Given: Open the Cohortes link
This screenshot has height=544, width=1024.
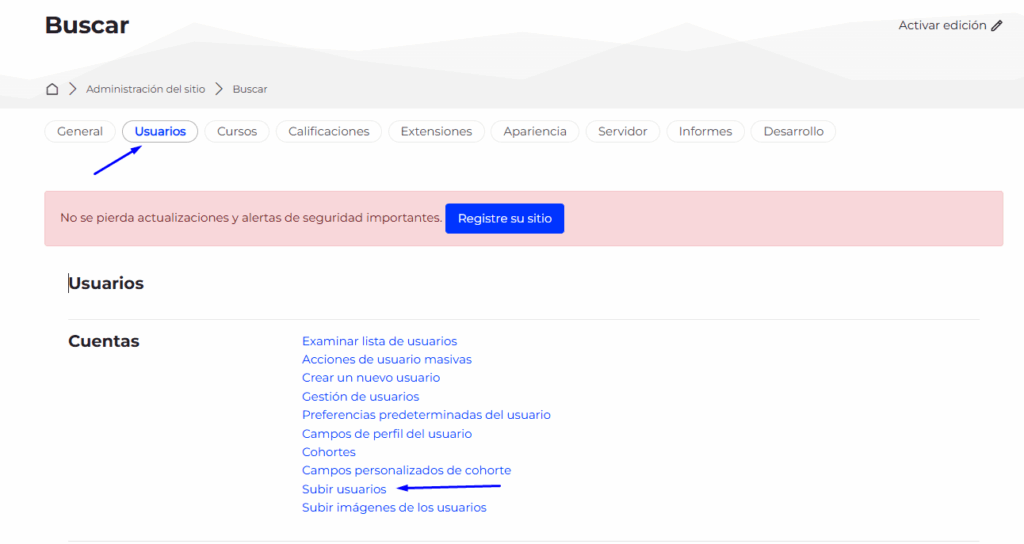Looking at the screenshot, I should point(328,452).
